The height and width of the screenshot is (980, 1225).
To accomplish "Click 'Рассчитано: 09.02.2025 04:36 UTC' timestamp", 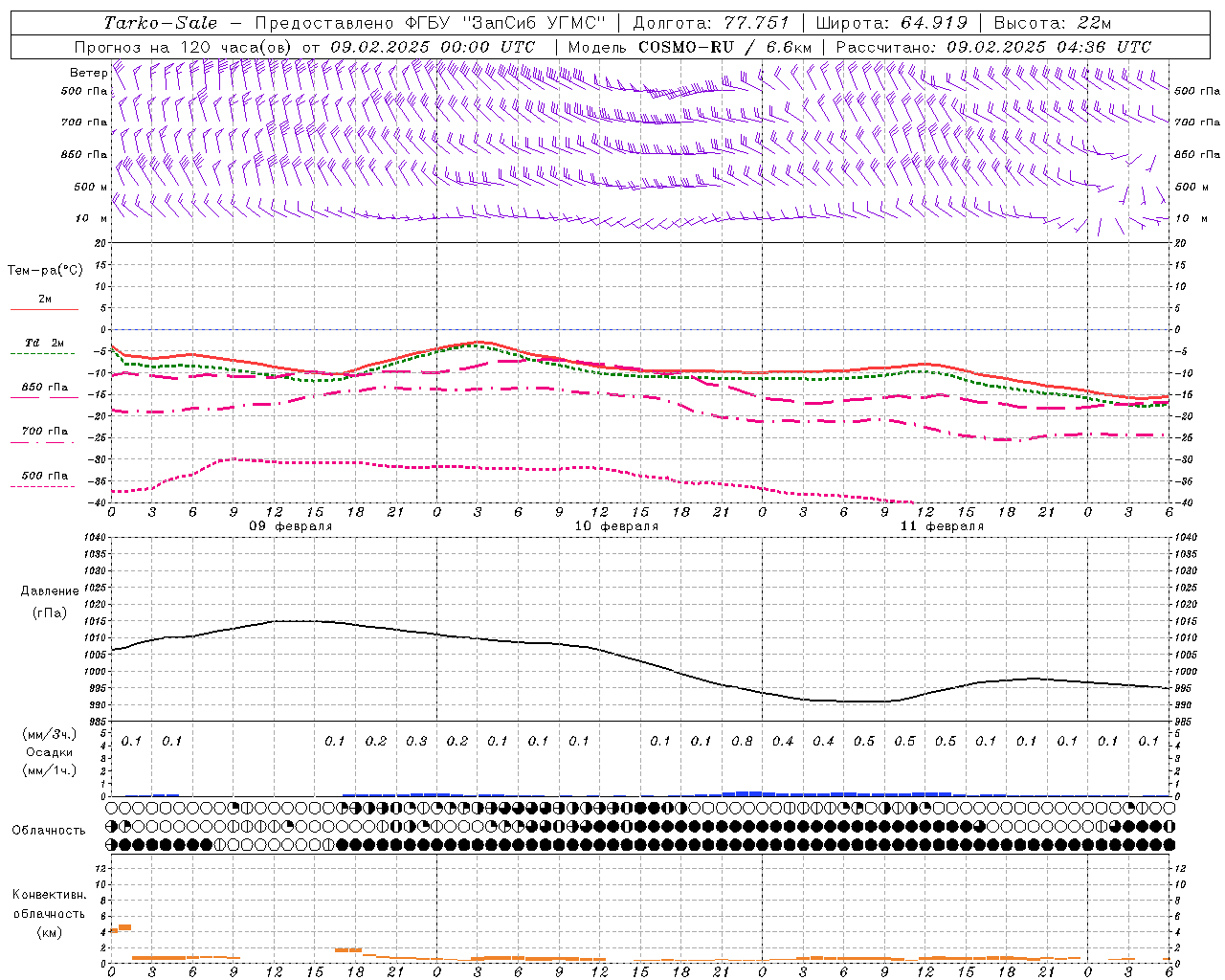I will [x=992, y=47].
